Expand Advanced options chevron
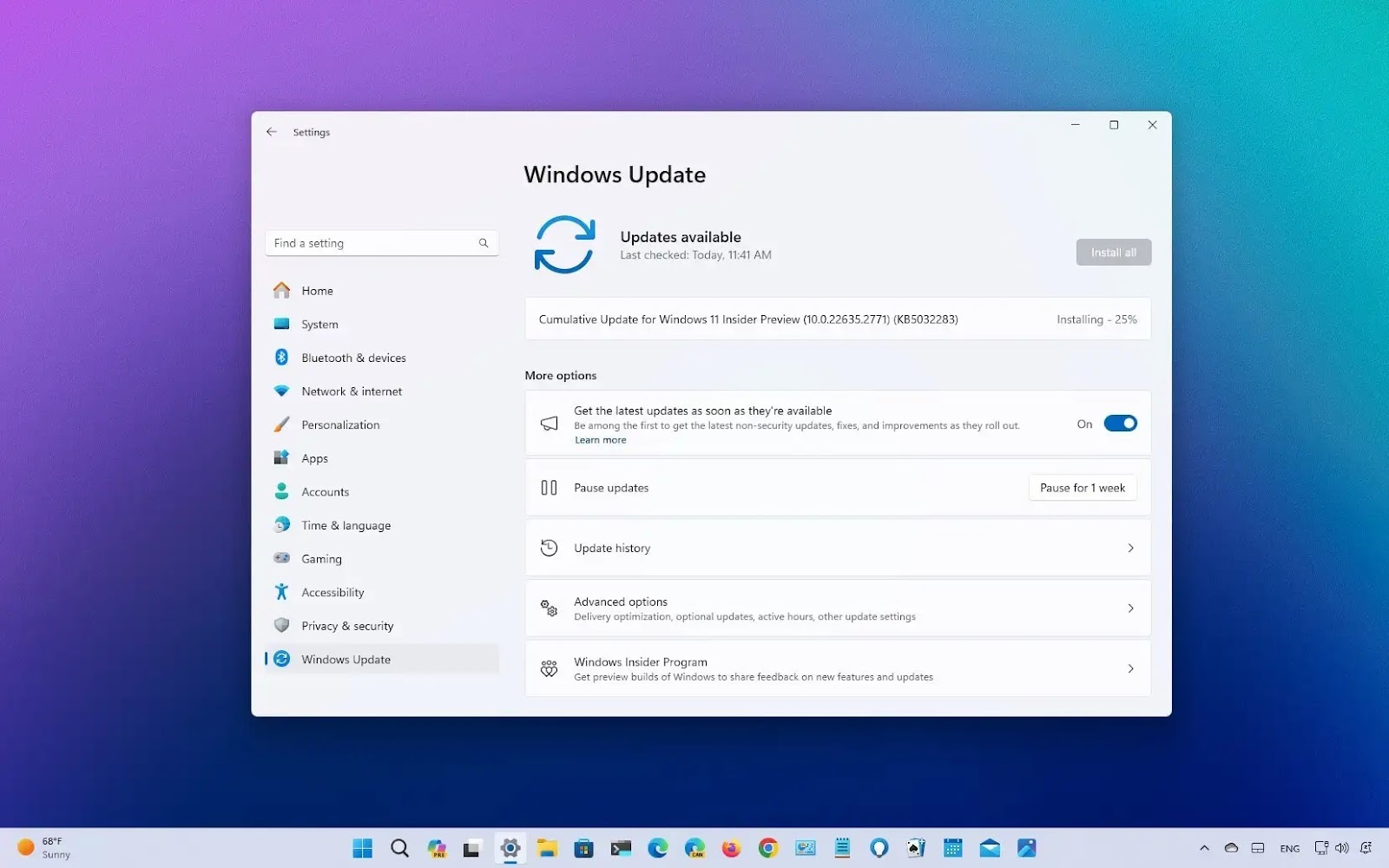This screenshot has width=1389, height=868. pyautogui.click(x=1130, y=608)
